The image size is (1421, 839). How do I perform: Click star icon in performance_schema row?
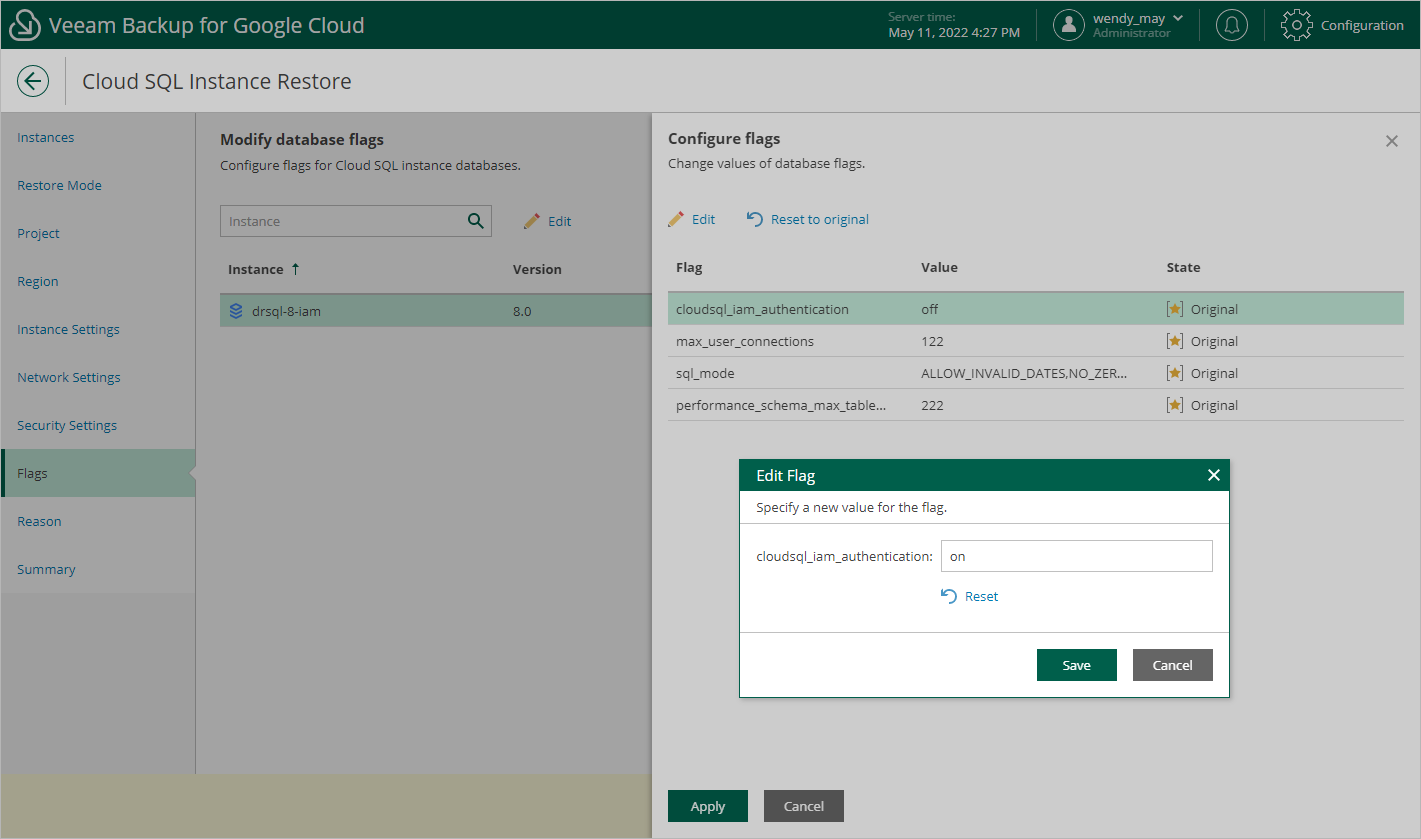point(1175,405)
